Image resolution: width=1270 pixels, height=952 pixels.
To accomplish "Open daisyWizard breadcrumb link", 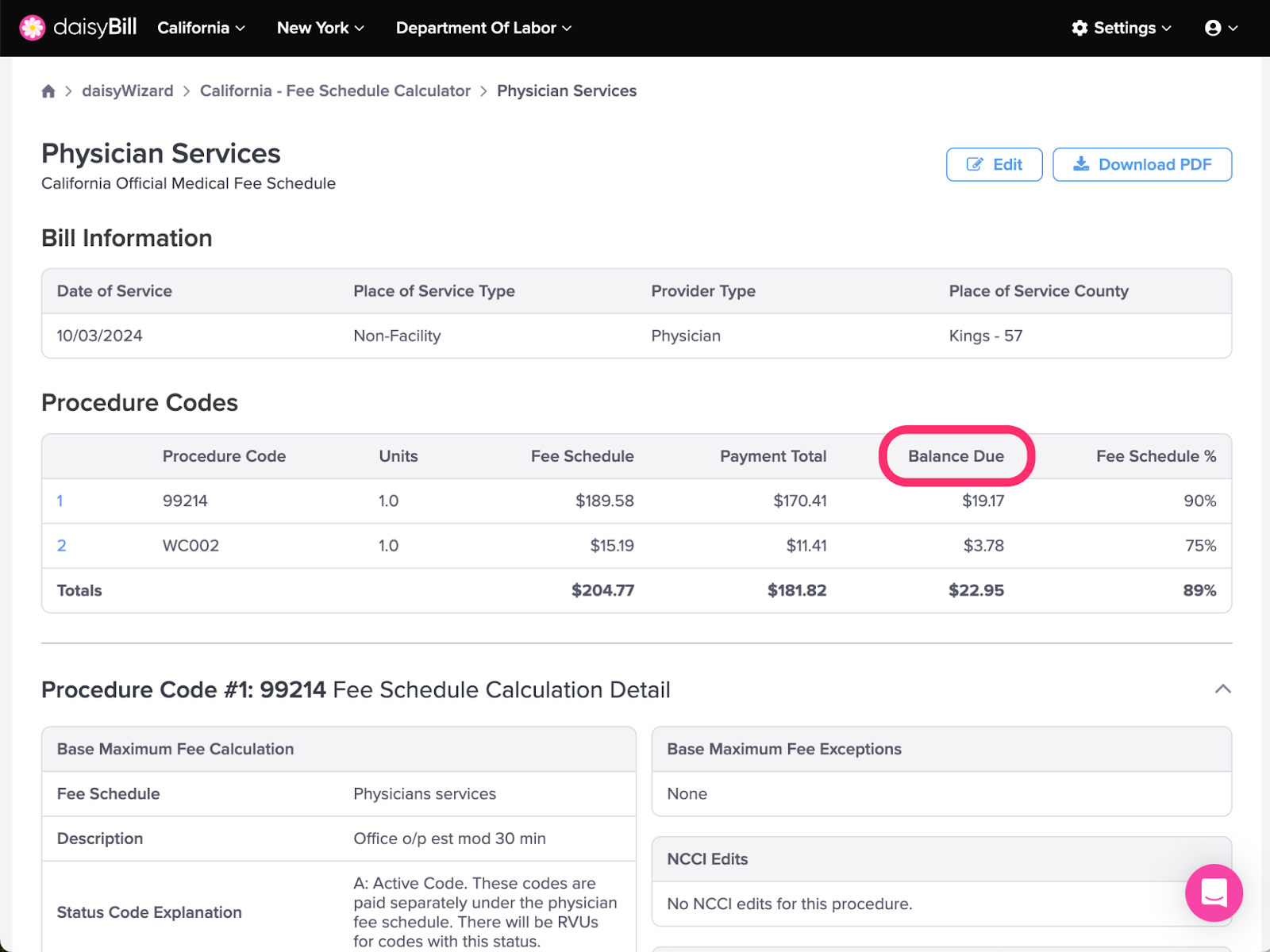I will [x=128, y=90].
